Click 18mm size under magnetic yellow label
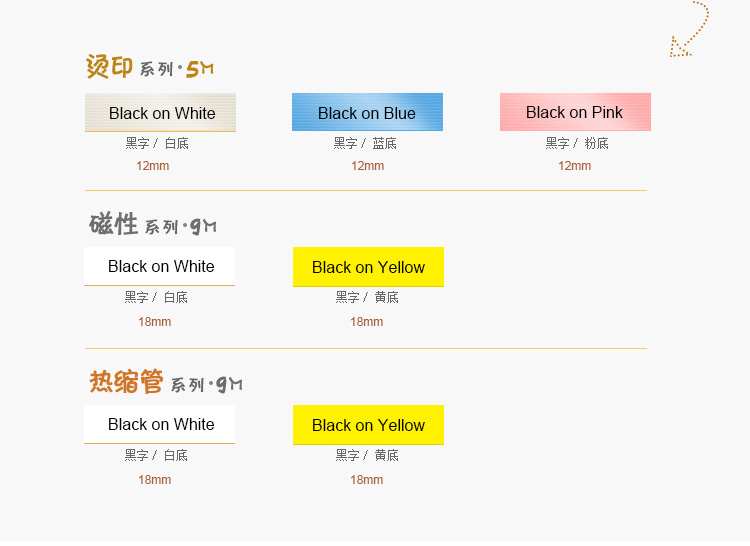Image resolution: width=750 pixels, height=546 pixels. click(366, 322)
